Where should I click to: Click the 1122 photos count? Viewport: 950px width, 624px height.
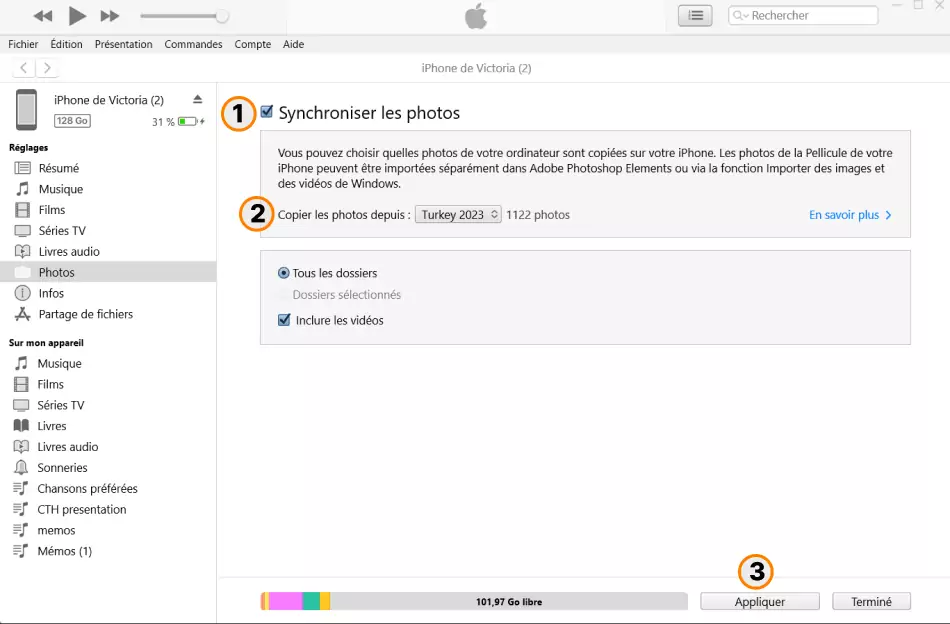coord(538,214)
